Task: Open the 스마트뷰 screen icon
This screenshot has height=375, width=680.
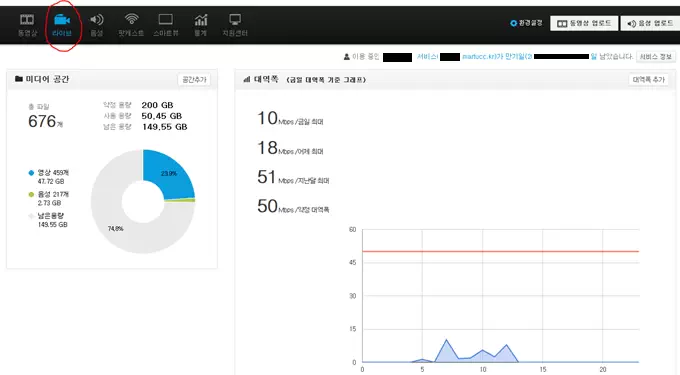Action: point(166,19)
